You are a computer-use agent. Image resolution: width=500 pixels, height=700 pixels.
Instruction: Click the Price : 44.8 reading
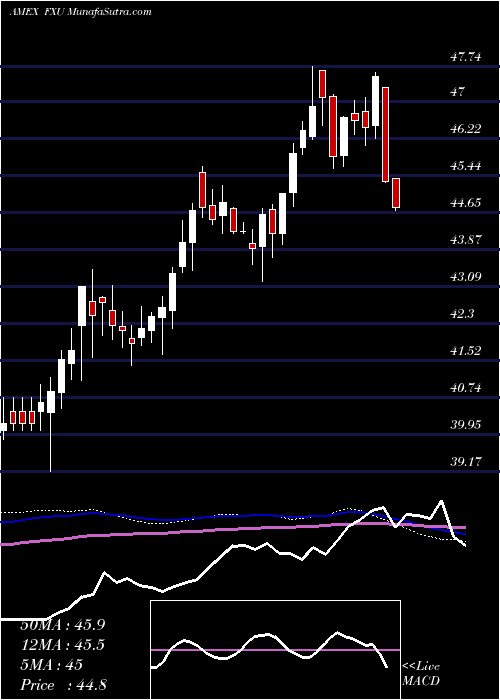[63, 685]
